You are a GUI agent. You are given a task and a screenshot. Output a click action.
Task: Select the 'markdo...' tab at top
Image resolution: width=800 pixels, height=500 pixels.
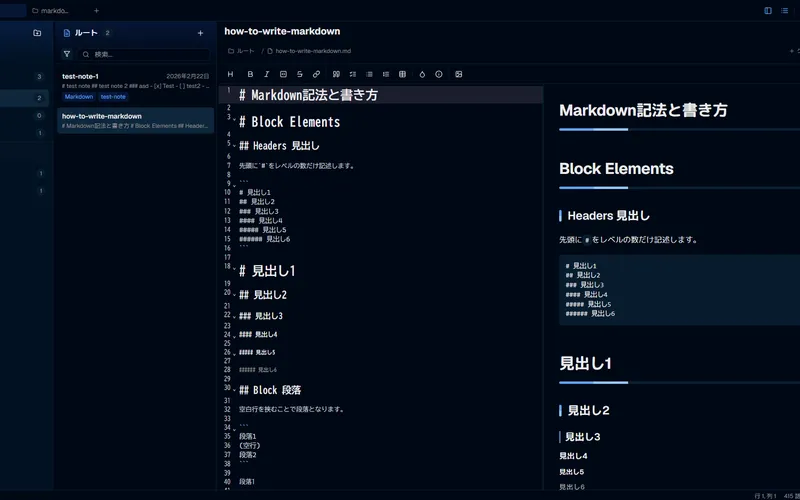(x=50, y=10)
